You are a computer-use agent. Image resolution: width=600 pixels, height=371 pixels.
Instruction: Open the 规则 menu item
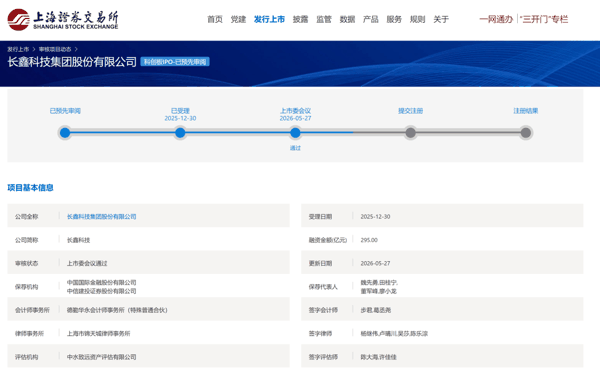417,19
